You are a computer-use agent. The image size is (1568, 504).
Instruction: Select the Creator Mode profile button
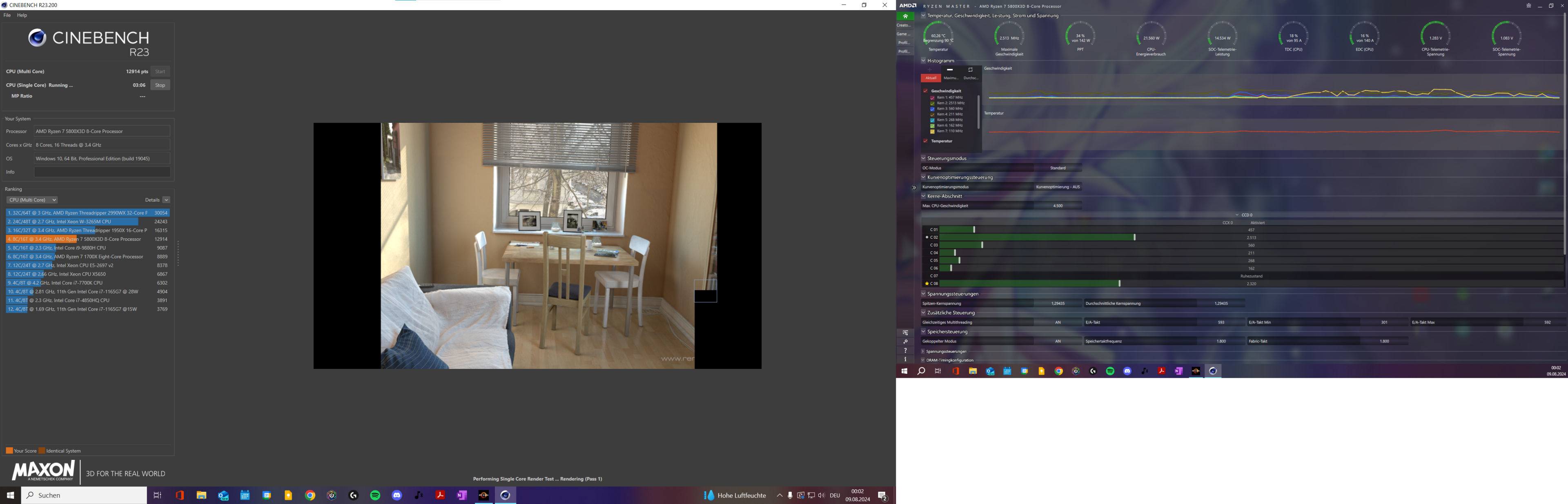click(904, 26)
